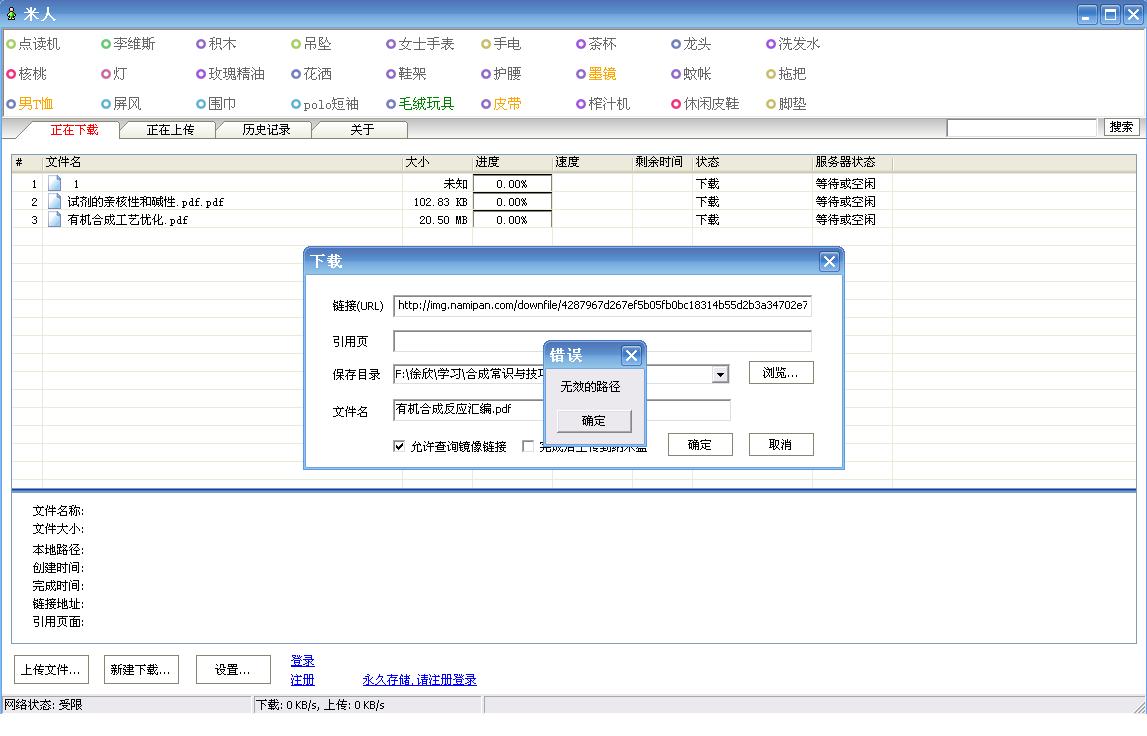1147x736 pixels.
Task: Click the 0.00% progress bar of 试剂的亲核性和碱性.pdf.pdf
Action: pyautogui.click(x=512, y=202)
